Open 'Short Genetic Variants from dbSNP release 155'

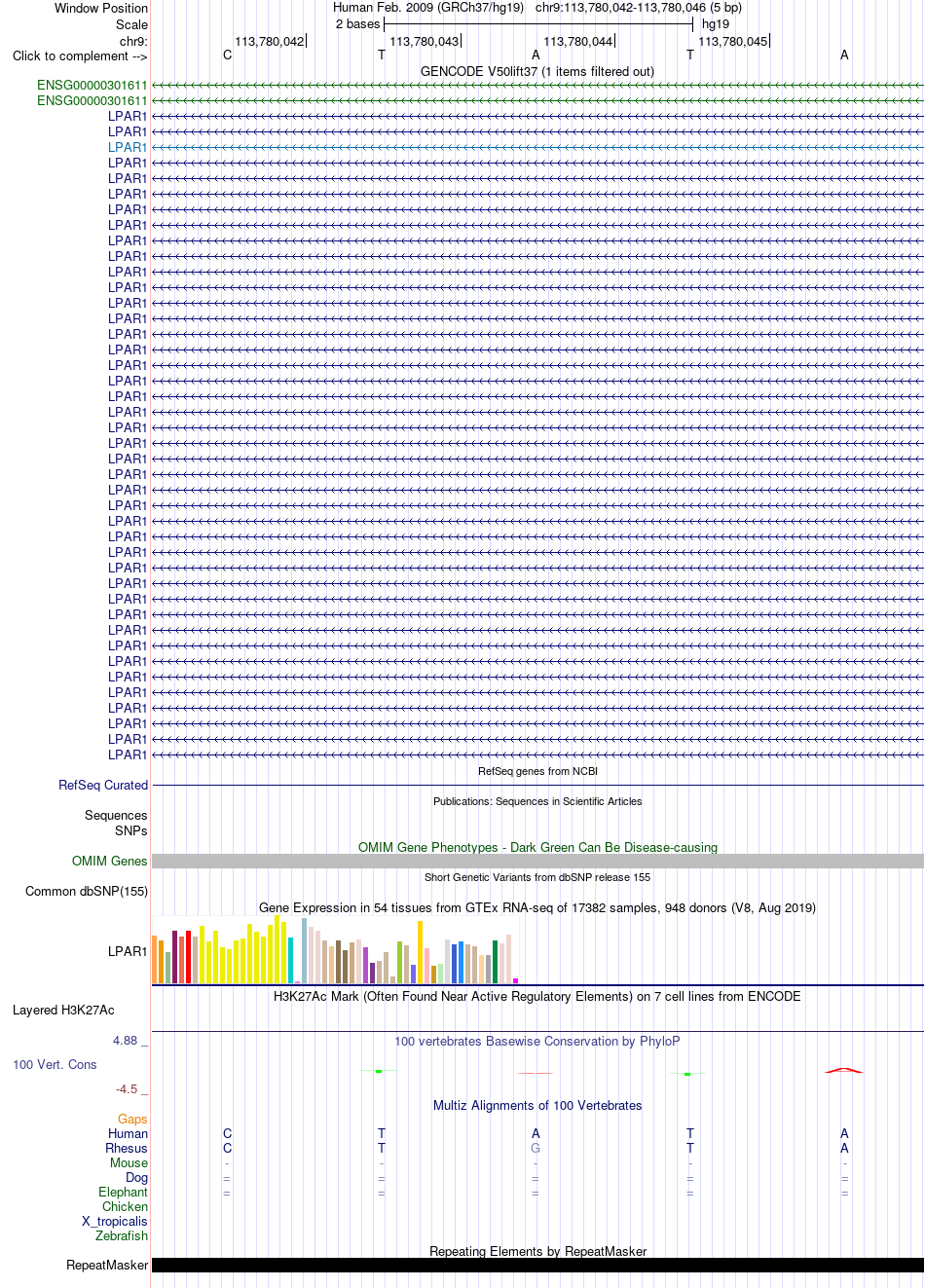click(x=537, y=878)
